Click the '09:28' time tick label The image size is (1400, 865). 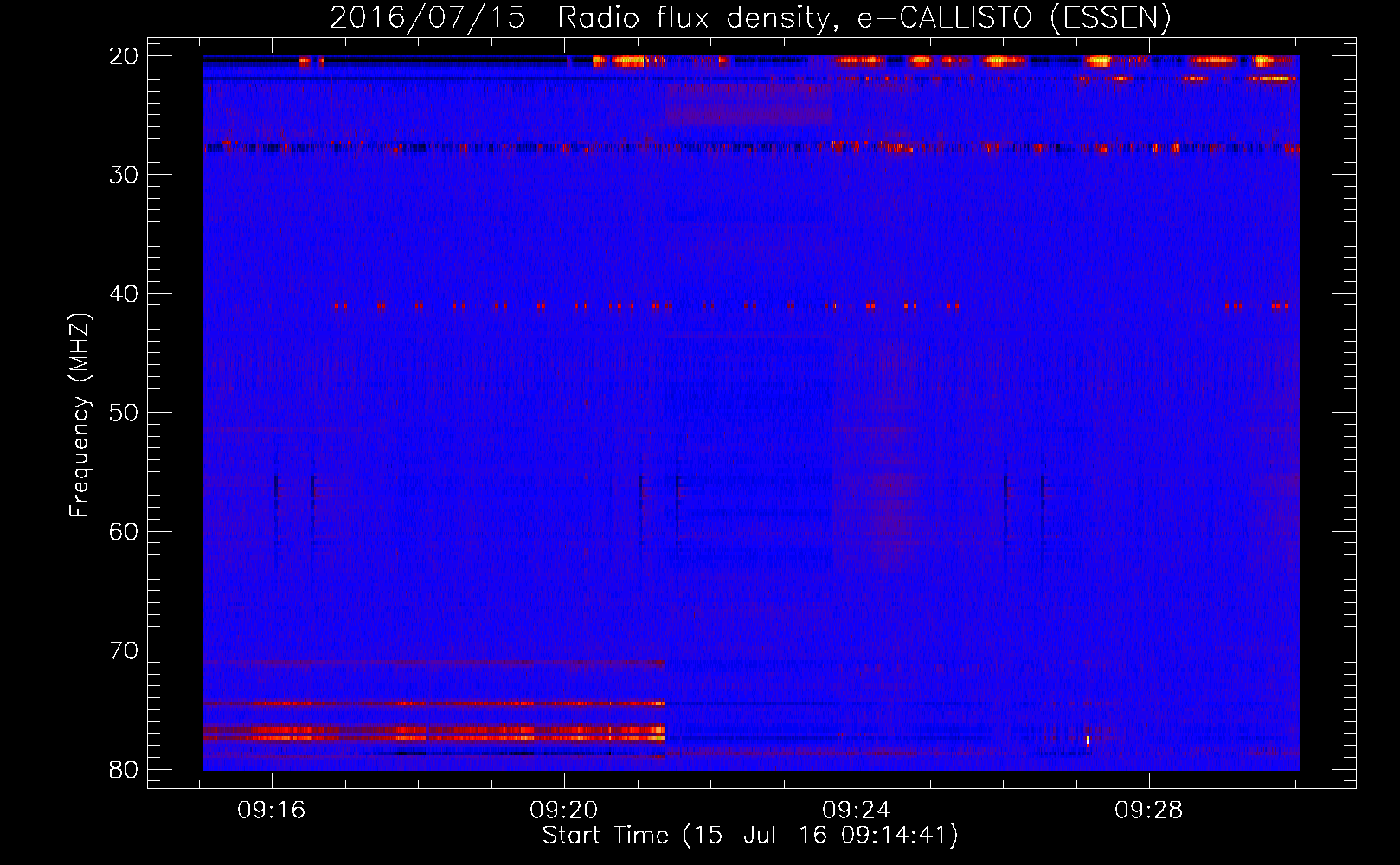[1149, 811]
